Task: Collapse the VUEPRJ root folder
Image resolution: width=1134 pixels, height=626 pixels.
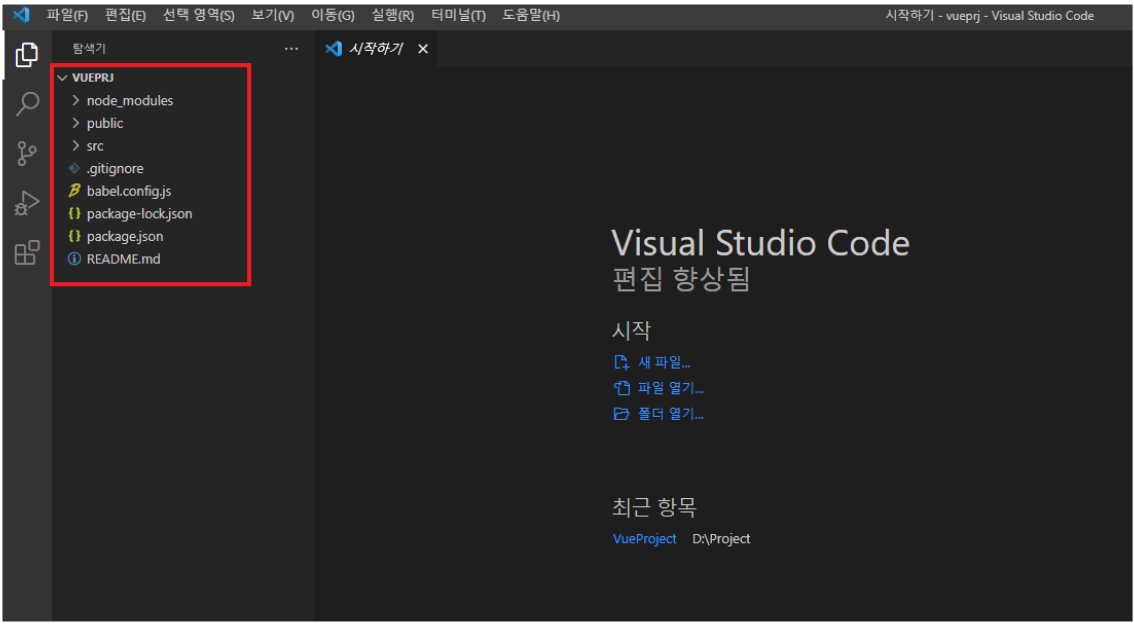Action: (x=62, y=77)
